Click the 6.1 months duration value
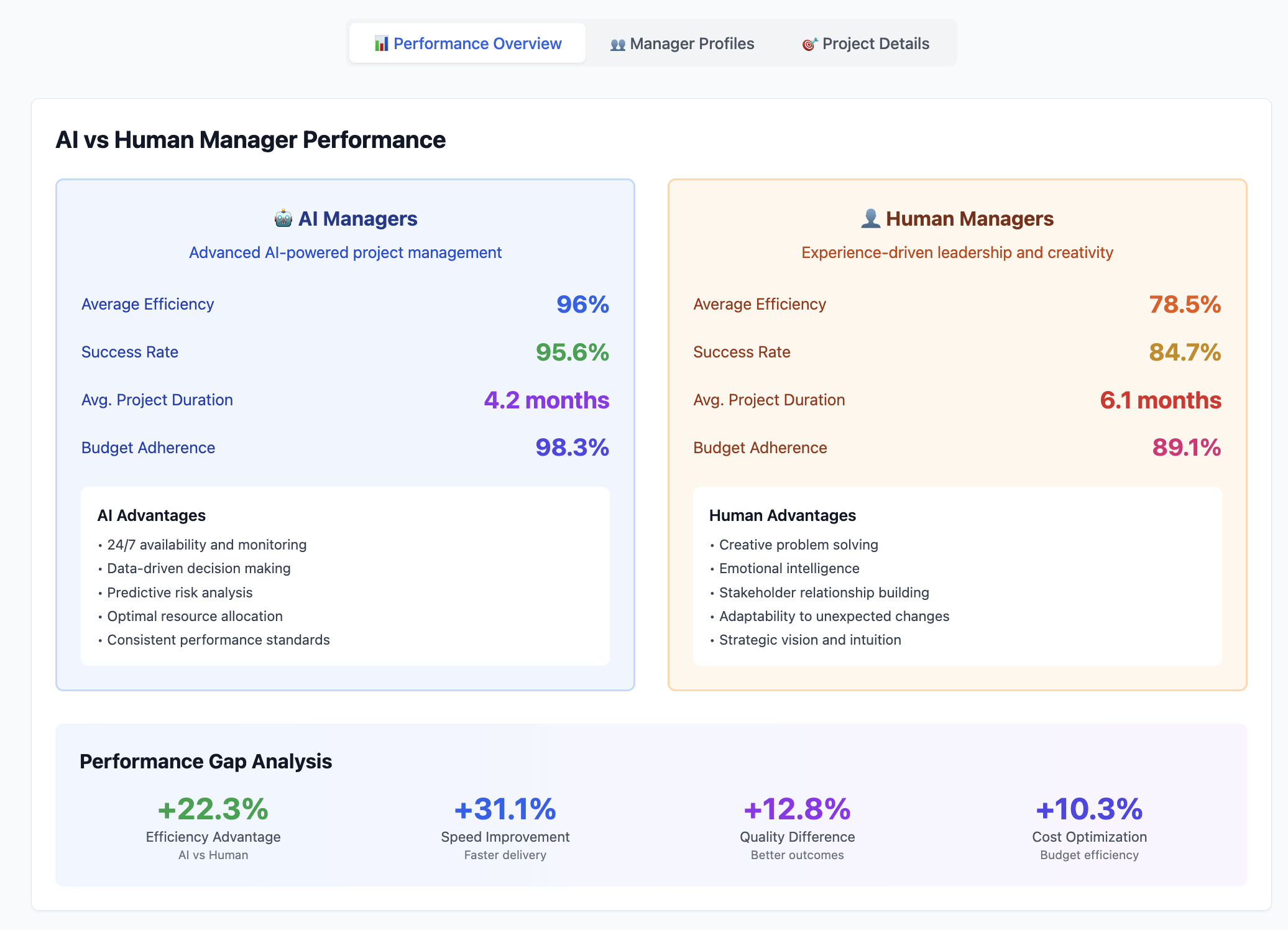This screenshot has width=1288, height=930. tap(1161, 400)
